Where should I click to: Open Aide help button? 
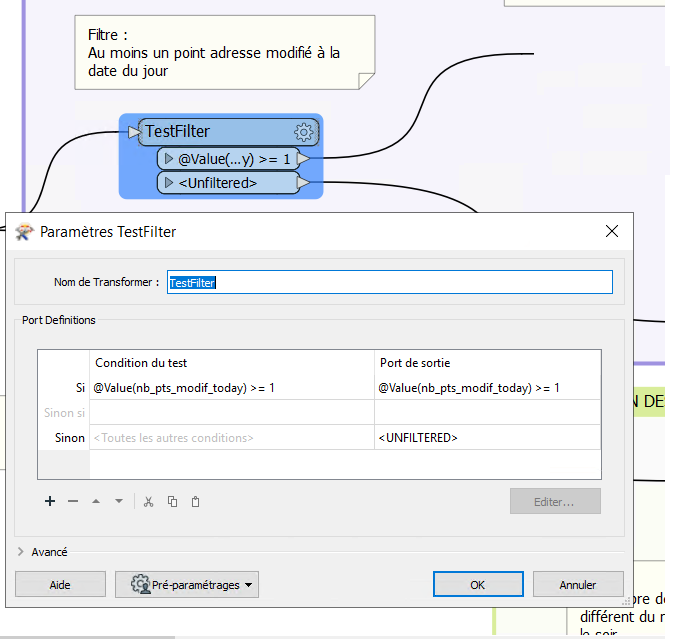click(60, 584)
